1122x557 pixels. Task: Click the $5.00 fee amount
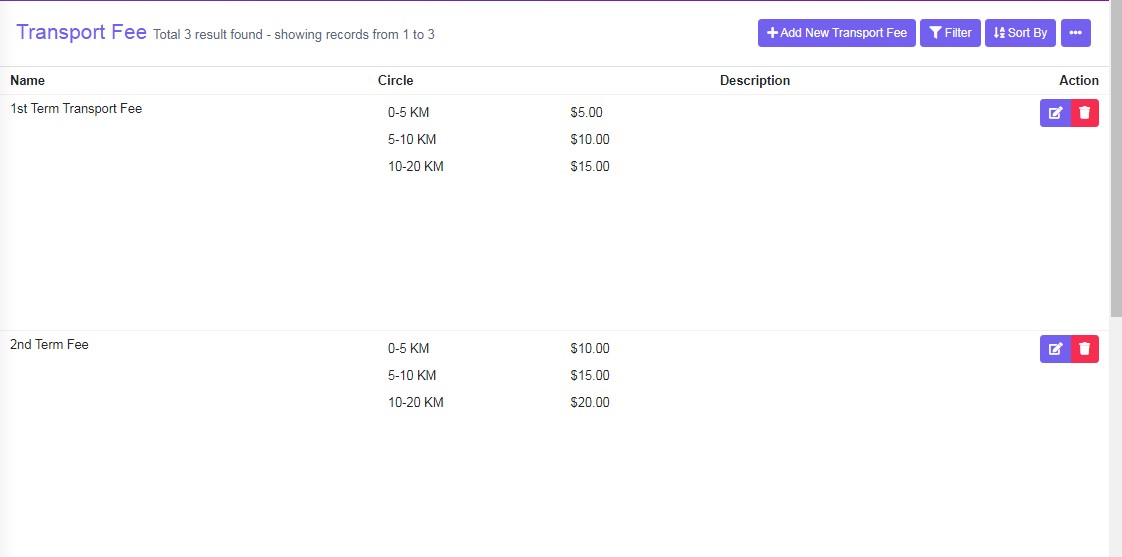tap(587, 112)
